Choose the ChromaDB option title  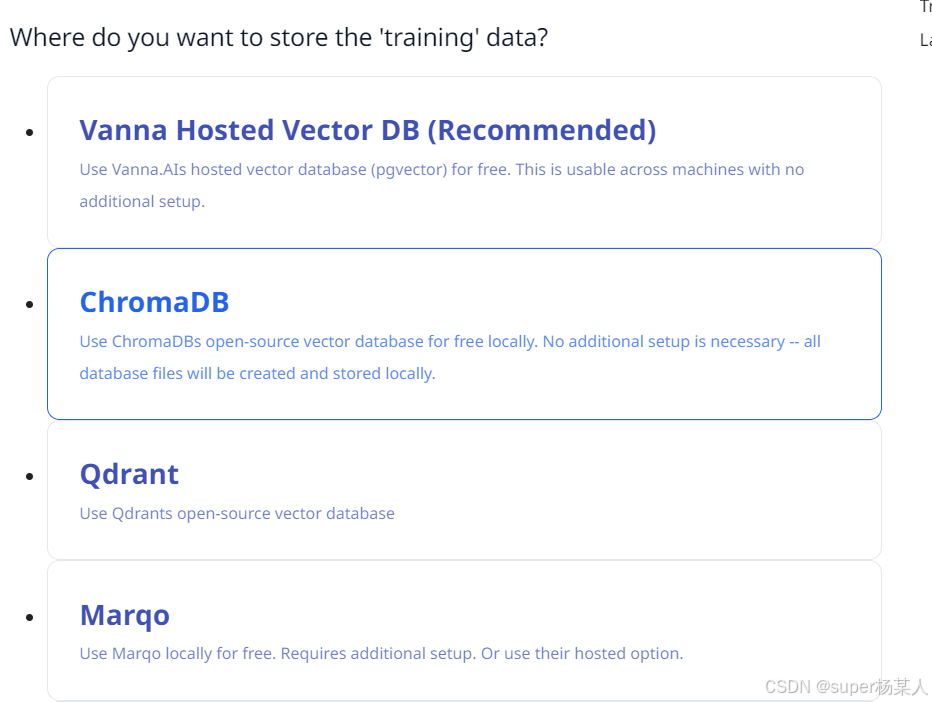pos(154,302)
